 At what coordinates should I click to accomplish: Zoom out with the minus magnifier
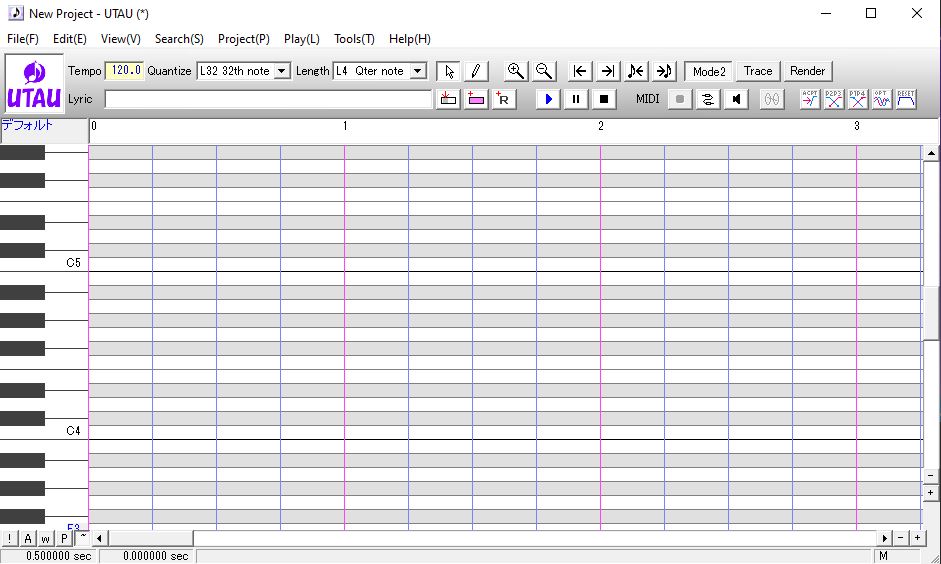tap(544, 71)
